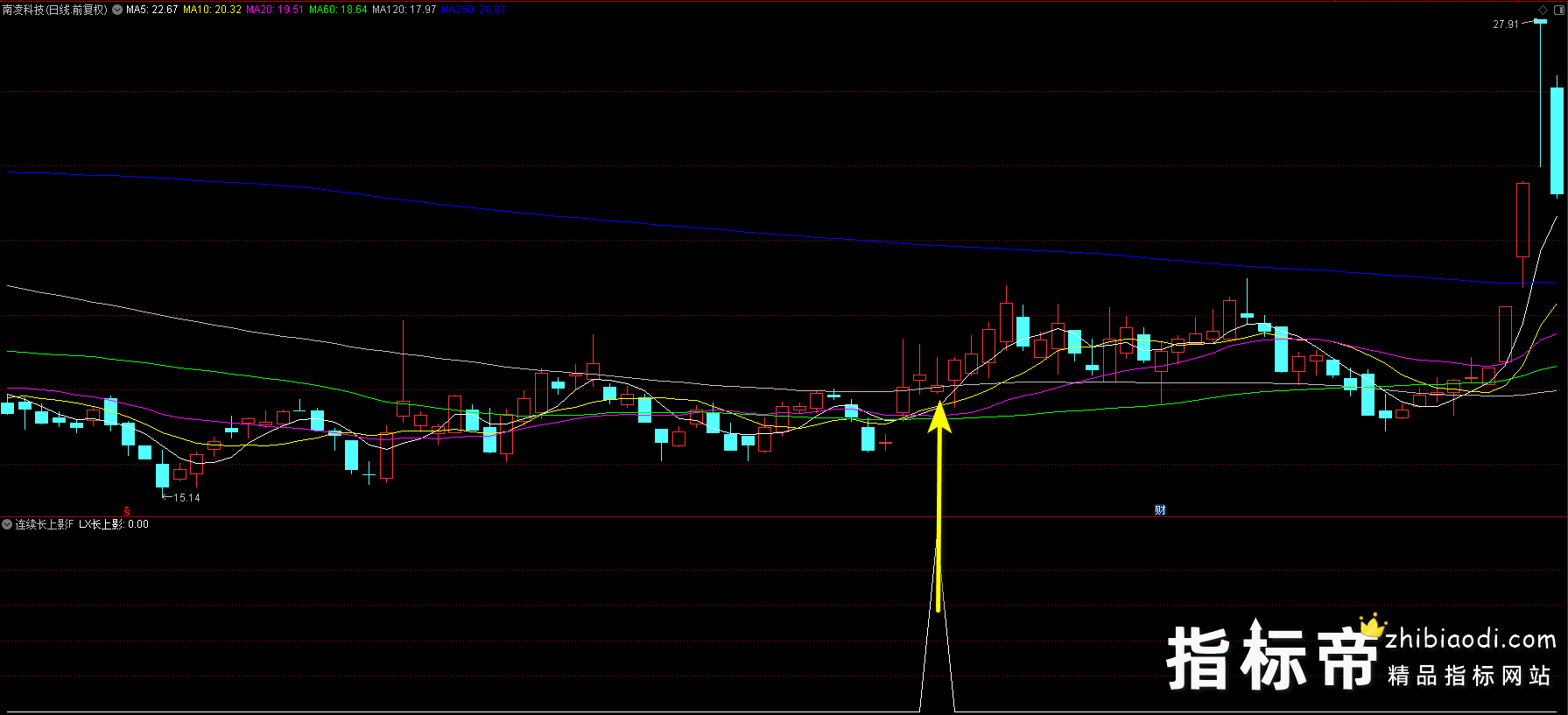
Task: Click the blue 财 financial marker
Action: click(x=1160, y=510)
